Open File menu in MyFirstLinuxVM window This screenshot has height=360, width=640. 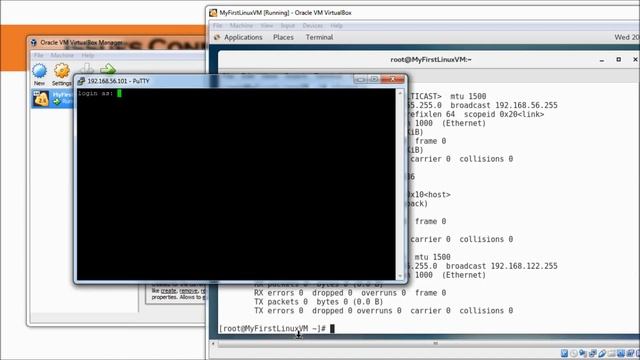tap(218, 25)
